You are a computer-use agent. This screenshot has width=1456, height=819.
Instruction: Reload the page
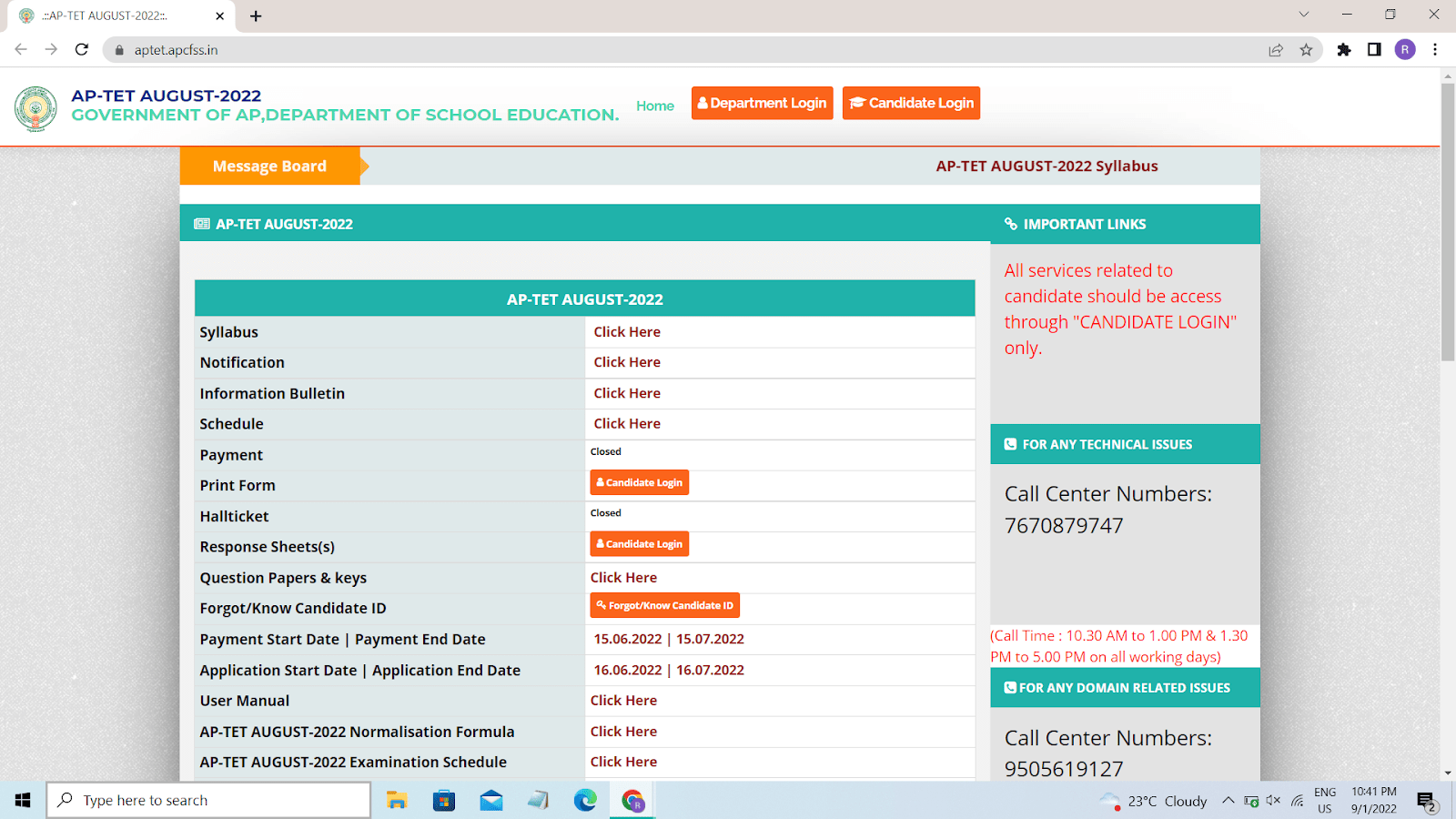(82, 50)
